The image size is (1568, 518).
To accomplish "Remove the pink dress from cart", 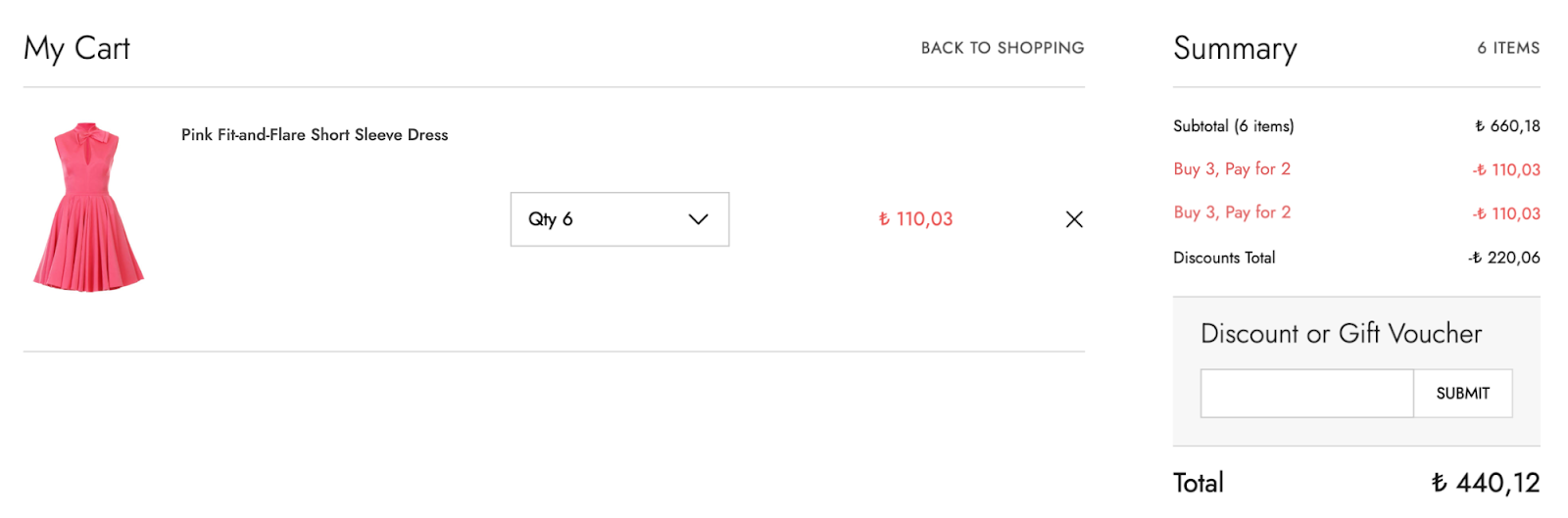I will point(1074,219).
